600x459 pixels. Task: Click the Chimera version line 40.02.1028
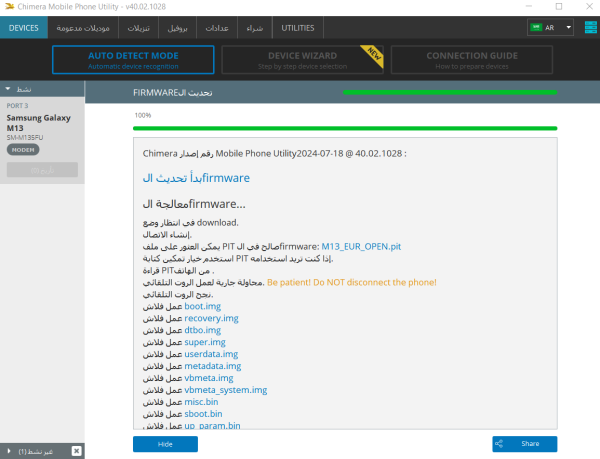pyautogui.click(x=274, y=154)
